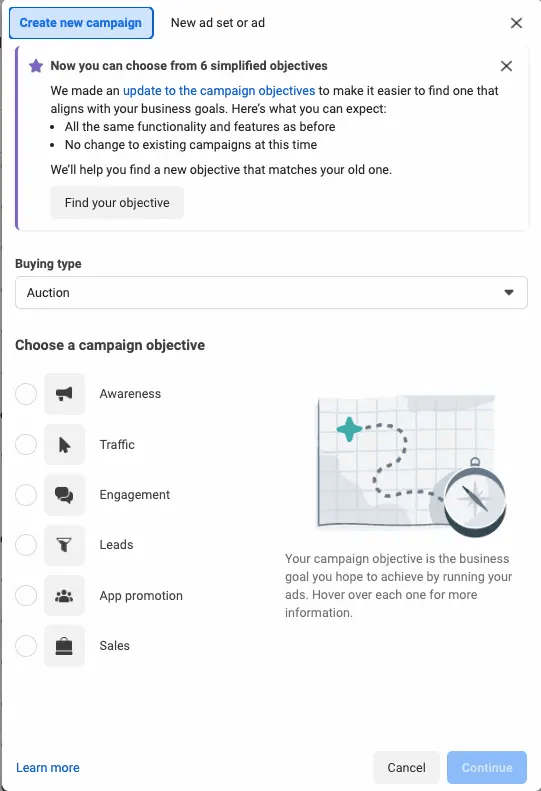The width and height of the screenshot is (541, 791).
Task: Open the Buying type Auction dropdown
Action: pos(272,293)
